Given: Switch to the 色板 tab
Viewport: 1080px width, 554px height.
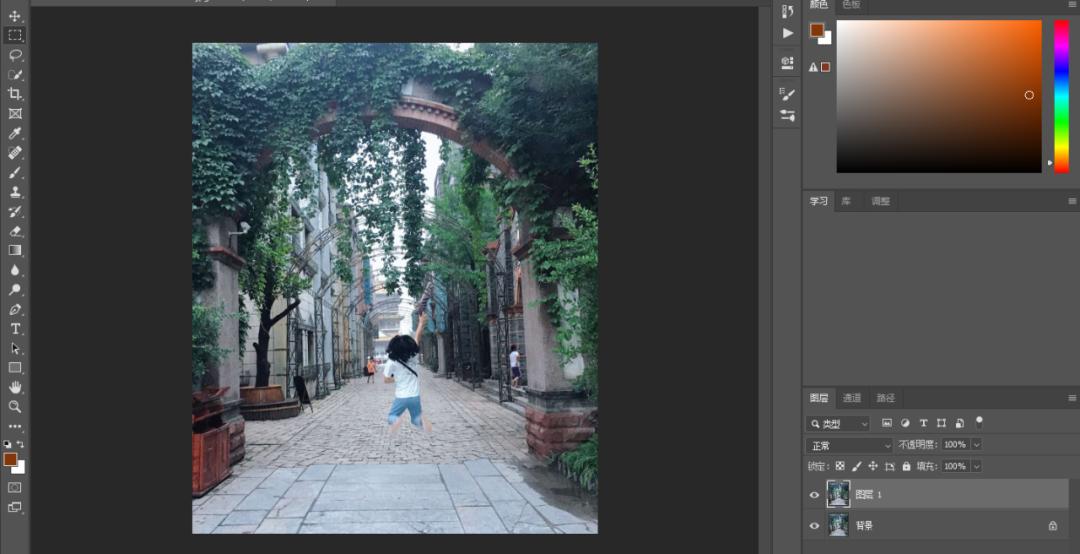Looking at the screenshot, I should 851,5.
